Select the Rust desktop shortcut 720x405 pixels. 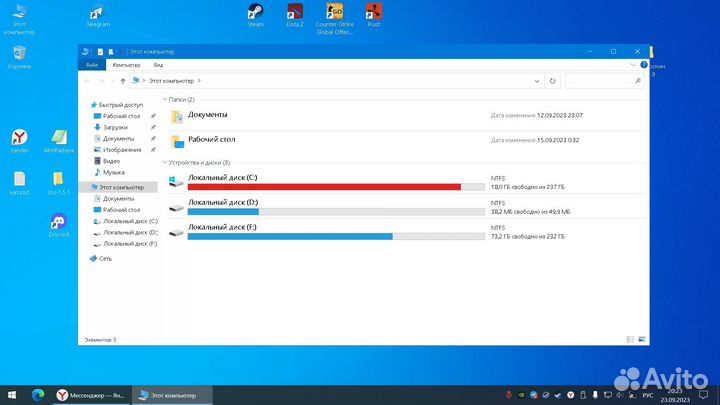(x=374, y=15)
